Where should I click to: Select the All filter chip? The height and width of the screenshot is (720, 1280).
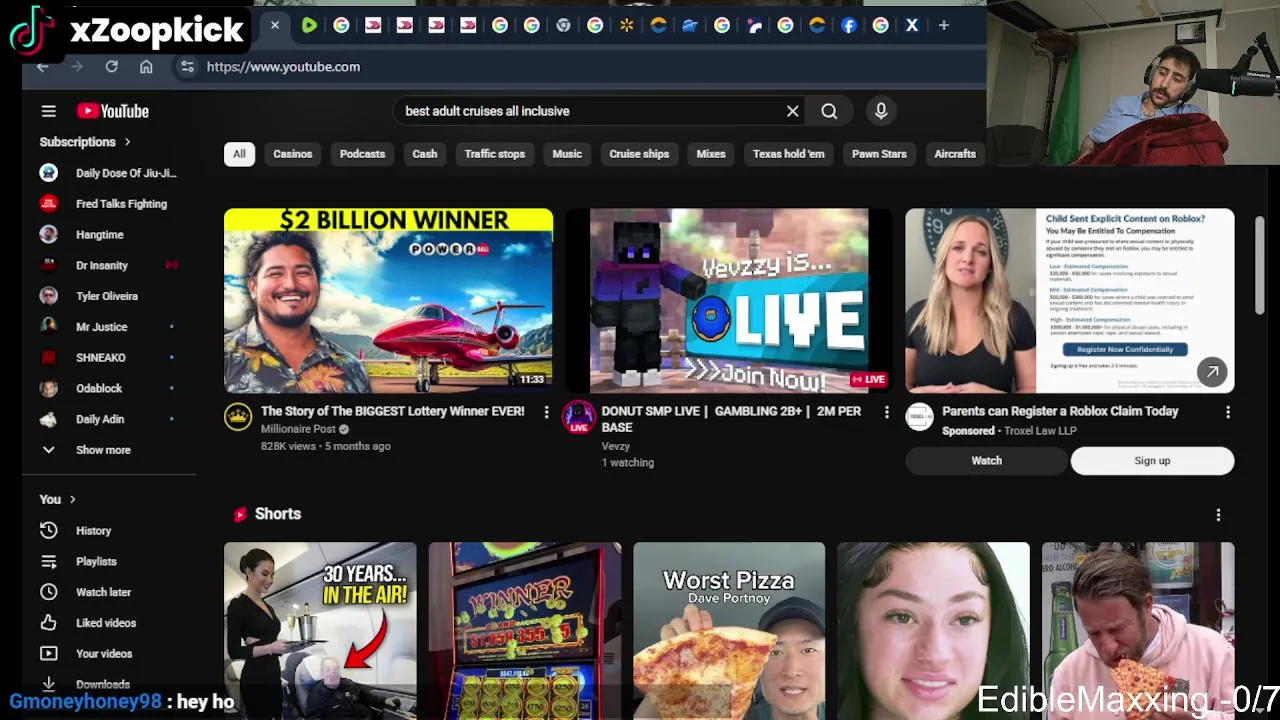239,154
